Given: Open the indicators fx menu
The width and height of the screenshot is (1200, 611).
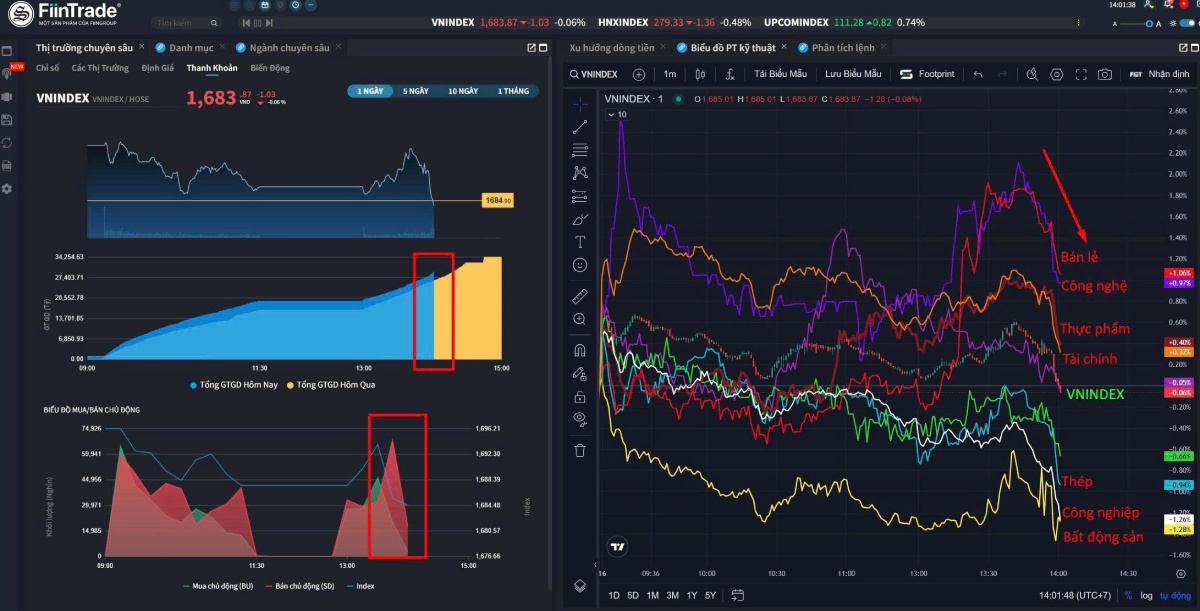Looking at the screenshot, I should coord(730,74).
